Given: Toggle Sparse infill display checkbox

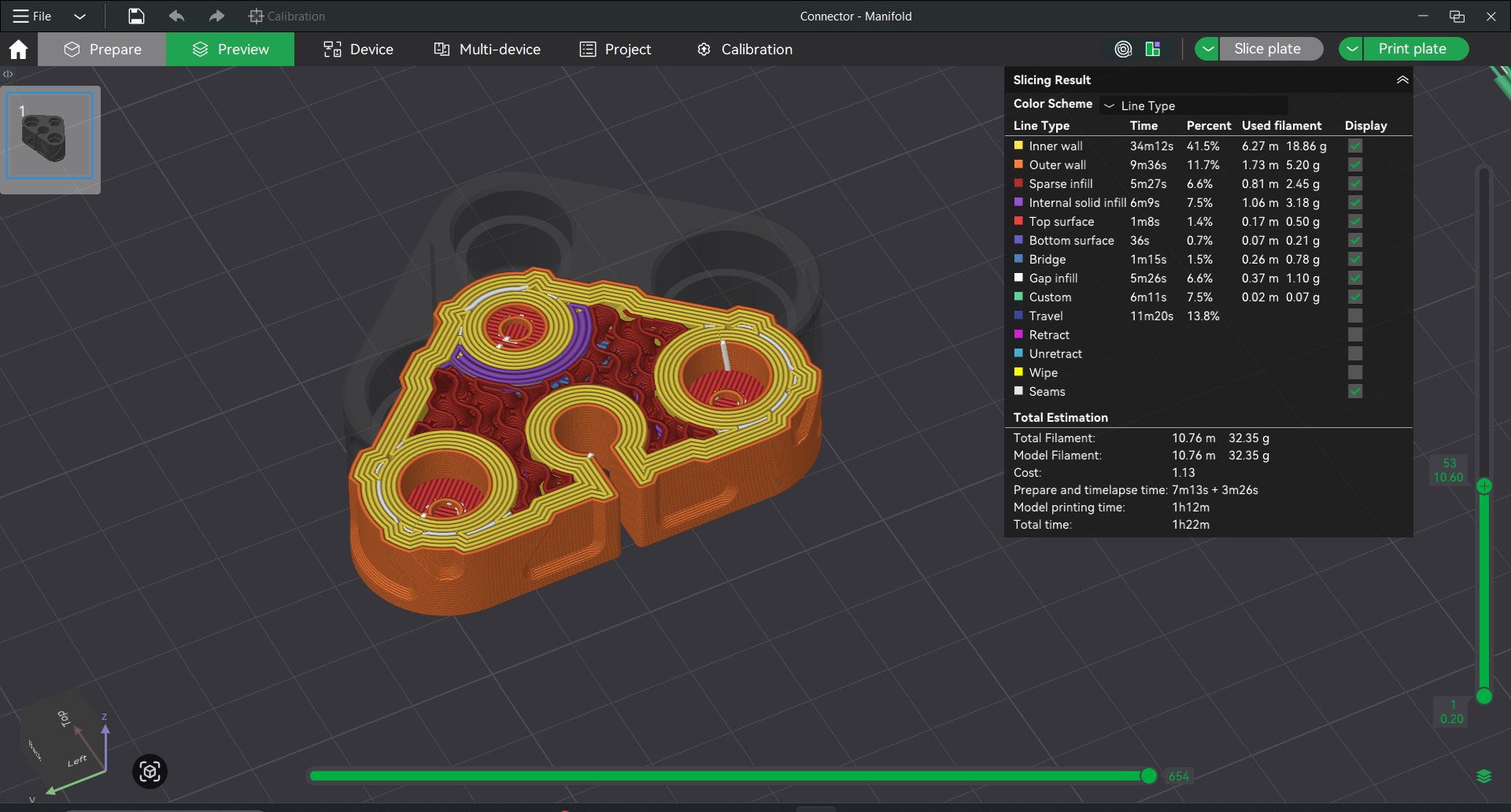Looking at the screenshot, I should point(1355,183).
